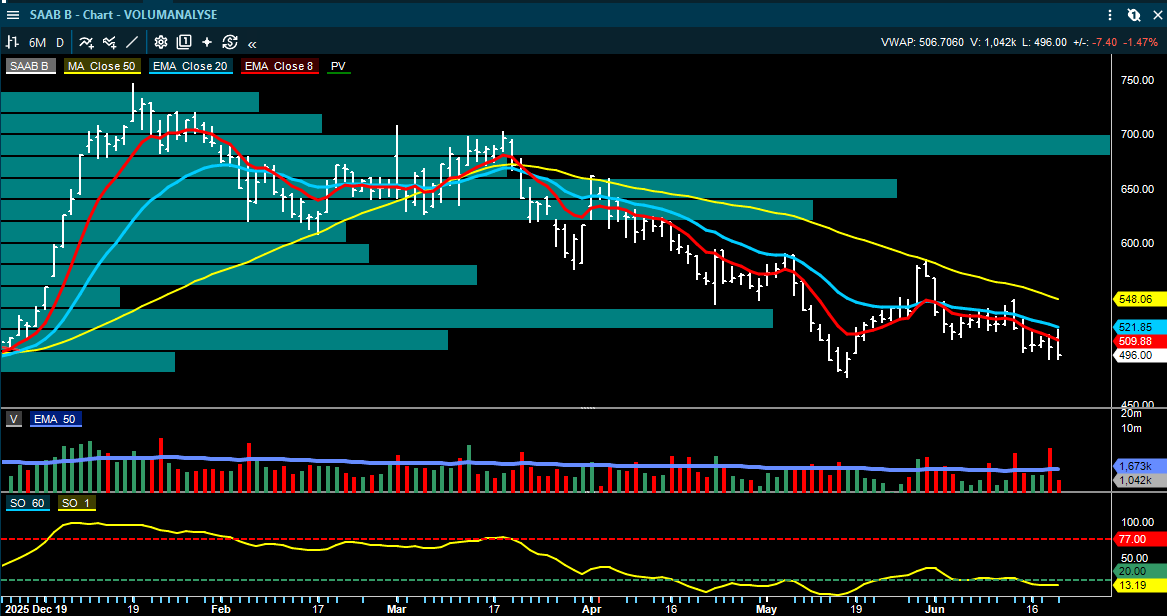The width and height of the screenshot is (1167, 616).
Task: Click the Mar date axis label
Action: (x=396, y=608)
